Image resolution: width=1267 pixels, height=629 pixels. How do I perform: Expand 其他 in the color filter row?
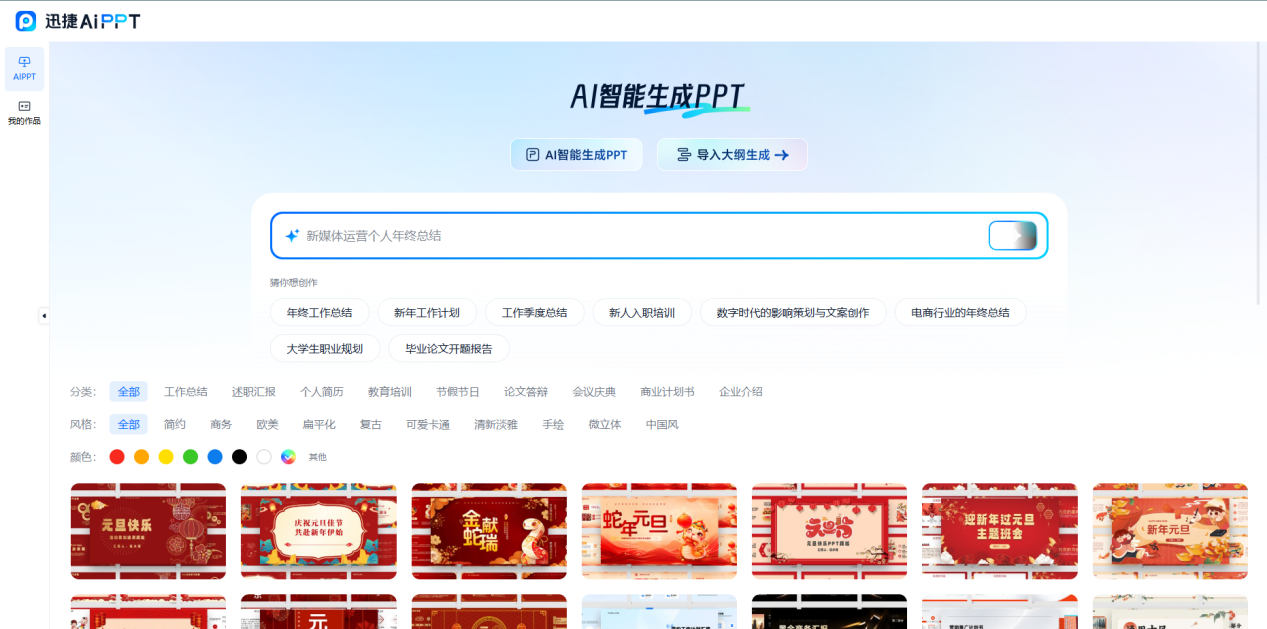(x=319, y=456)
